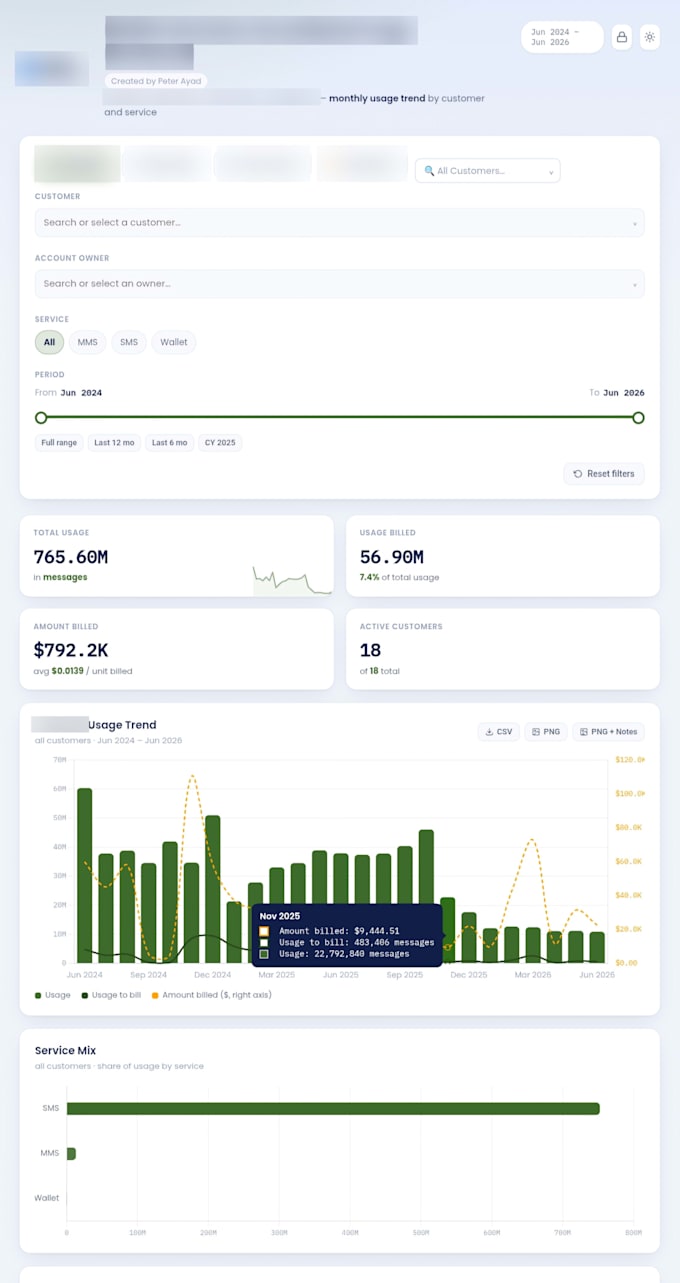Toggle the Usage legend series
This screenshot has height=1283, width=680.
click(53, 995)
